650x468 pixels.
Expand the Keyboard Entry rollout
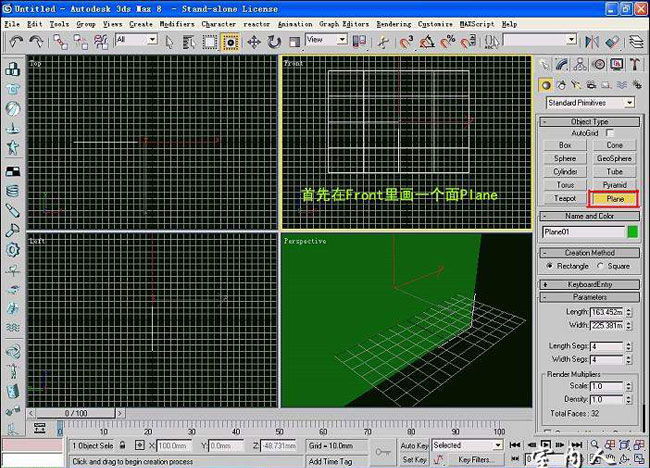(589, 284)
